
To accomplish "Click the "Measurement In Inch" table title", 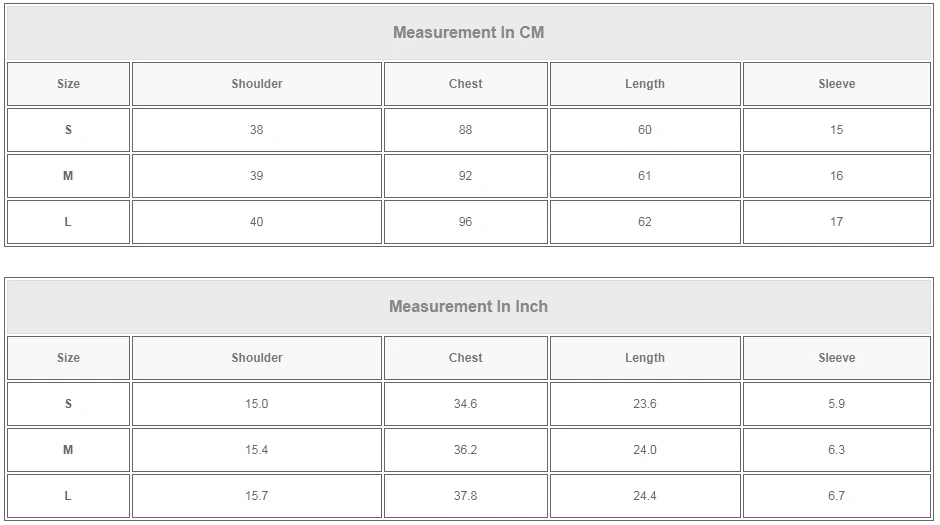I will [468, 307].
